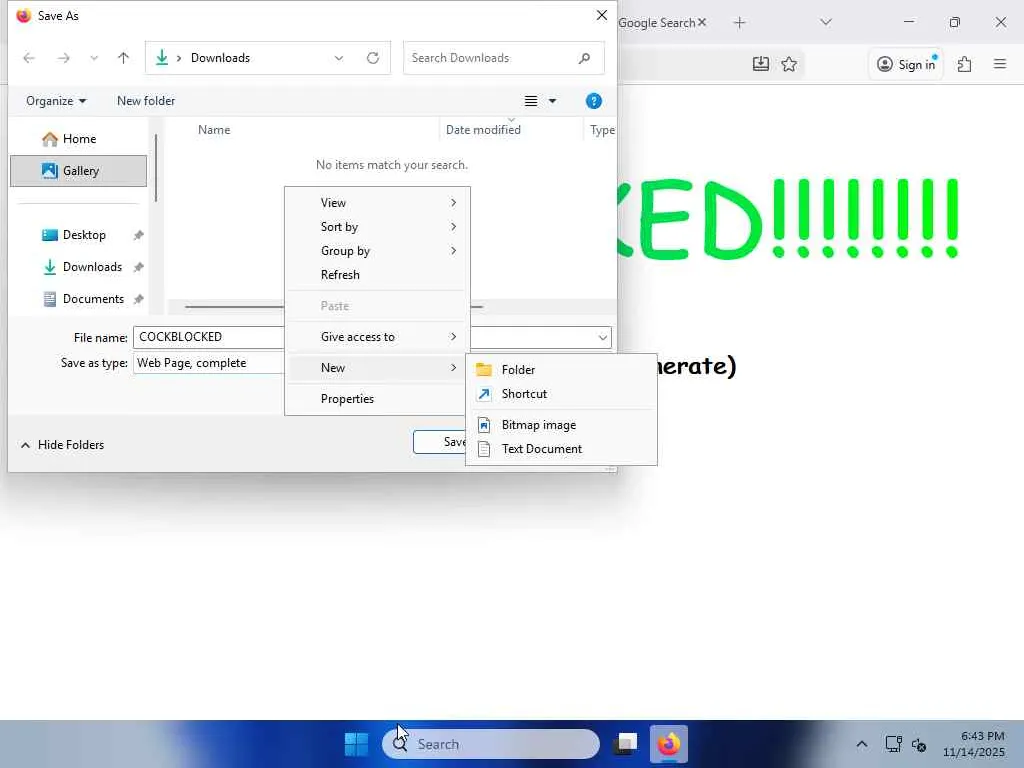Open a new tab in Firefox
1024x768 pixels.
pos(739,23)
